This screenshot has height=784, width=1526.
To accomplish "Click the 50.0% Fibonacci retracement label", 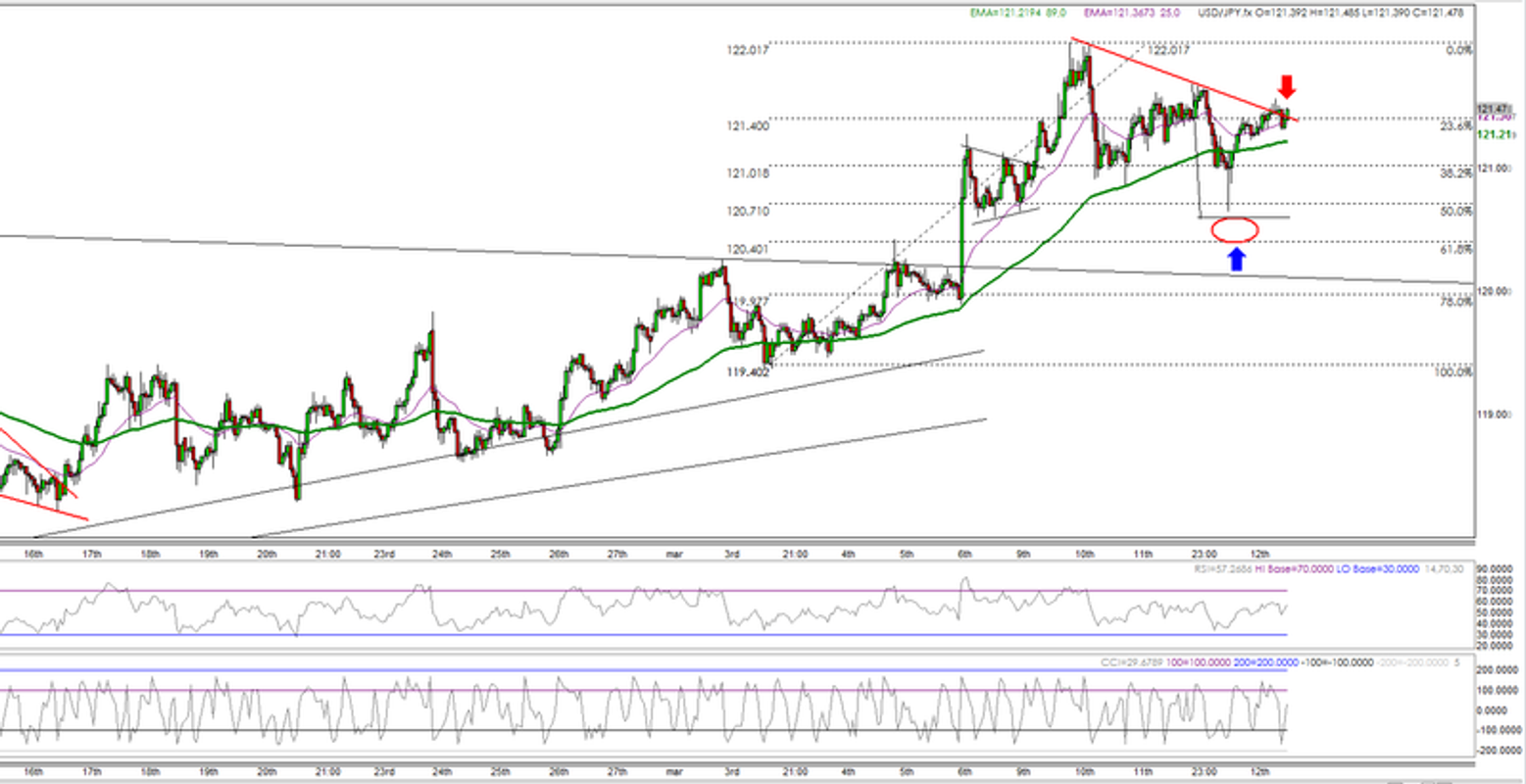I will [x=1456, y=211].
